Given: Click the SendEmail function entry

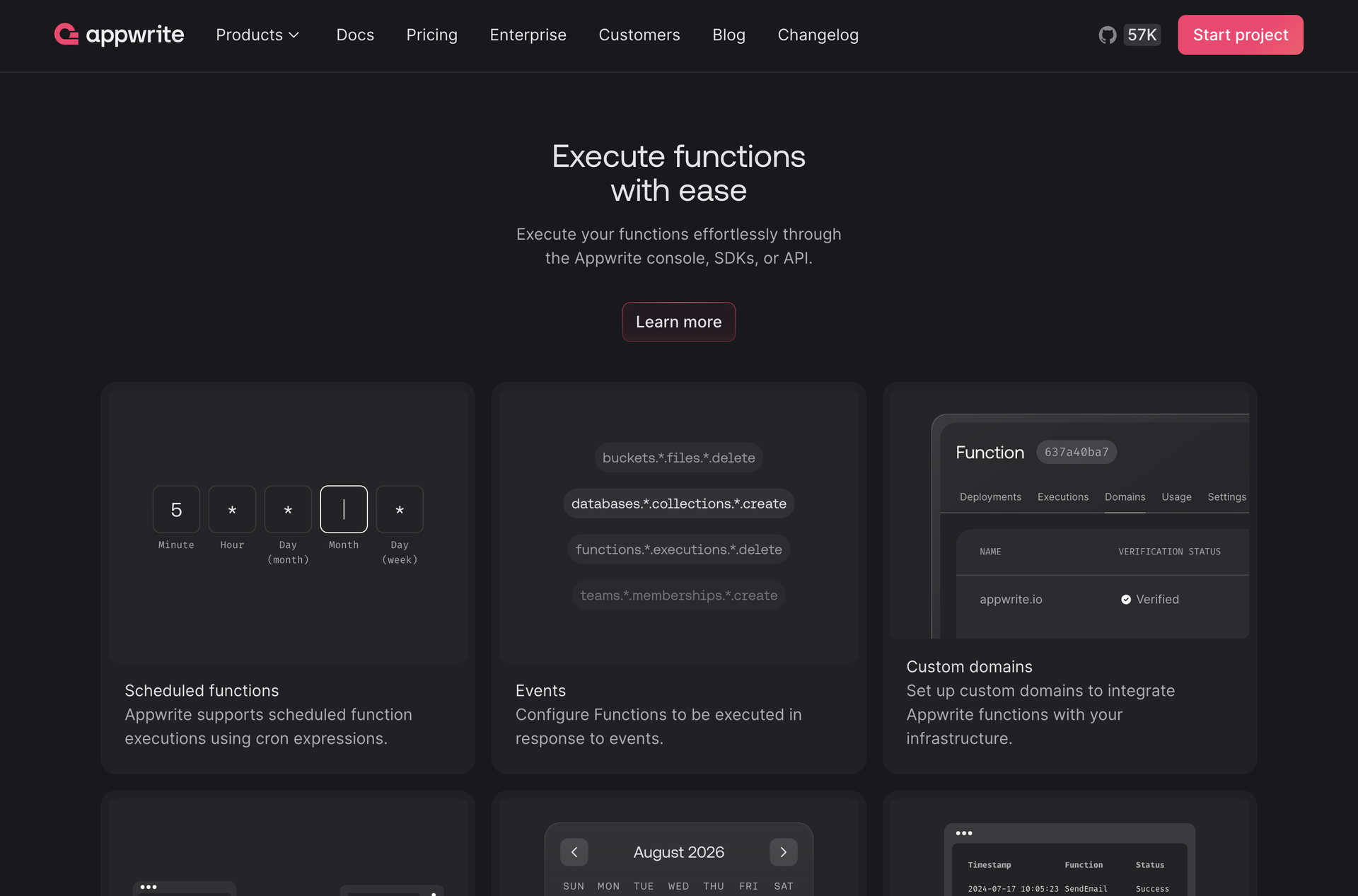Looking at the screenshot, I should [x=1086, y=889].
